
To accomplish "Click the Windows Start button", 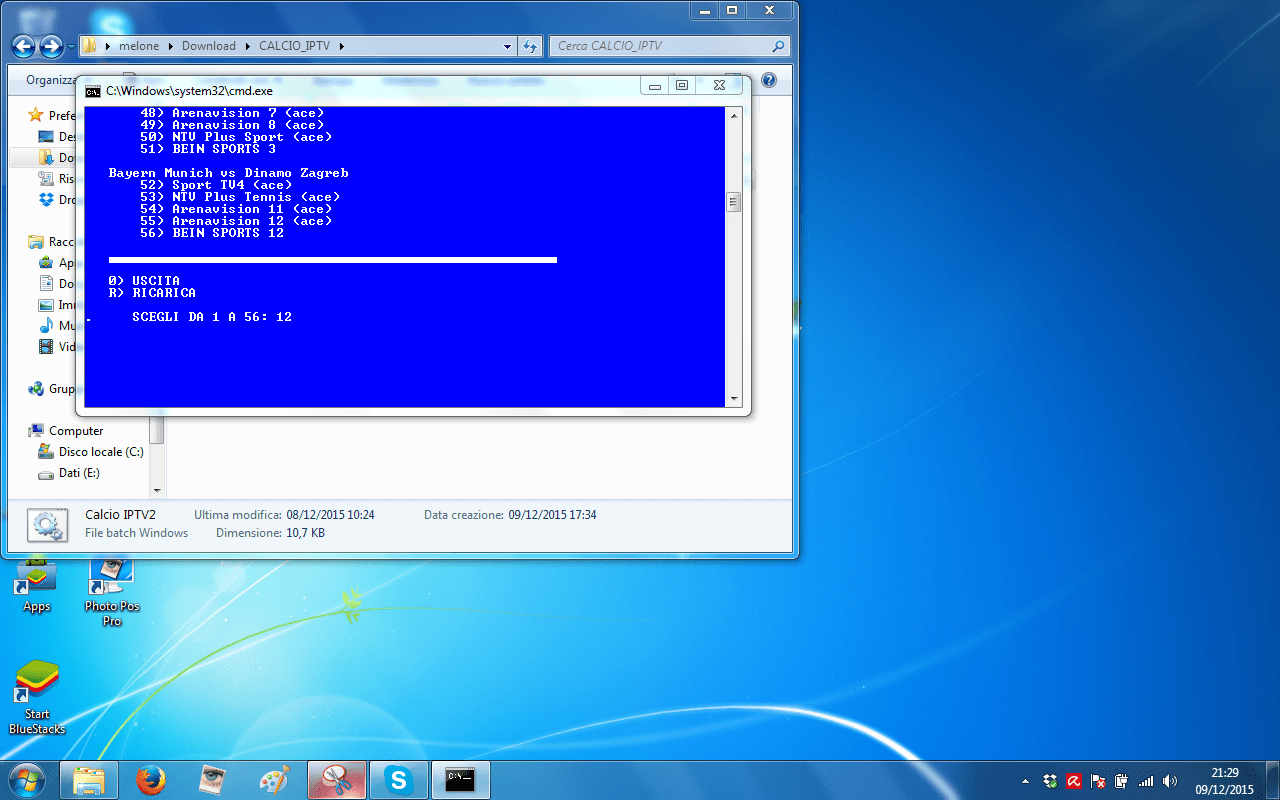I will (26, 779).
